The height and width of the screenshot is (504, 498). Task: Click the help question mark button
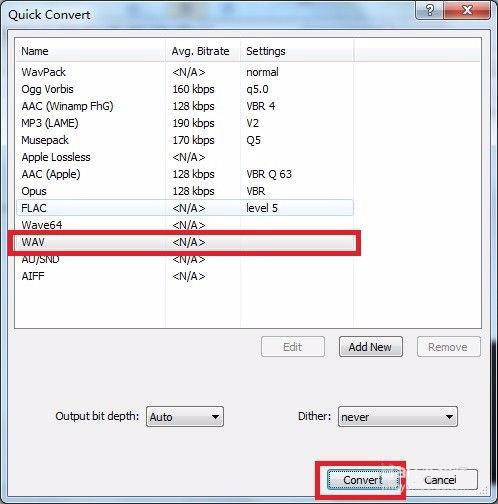point(429,10)
